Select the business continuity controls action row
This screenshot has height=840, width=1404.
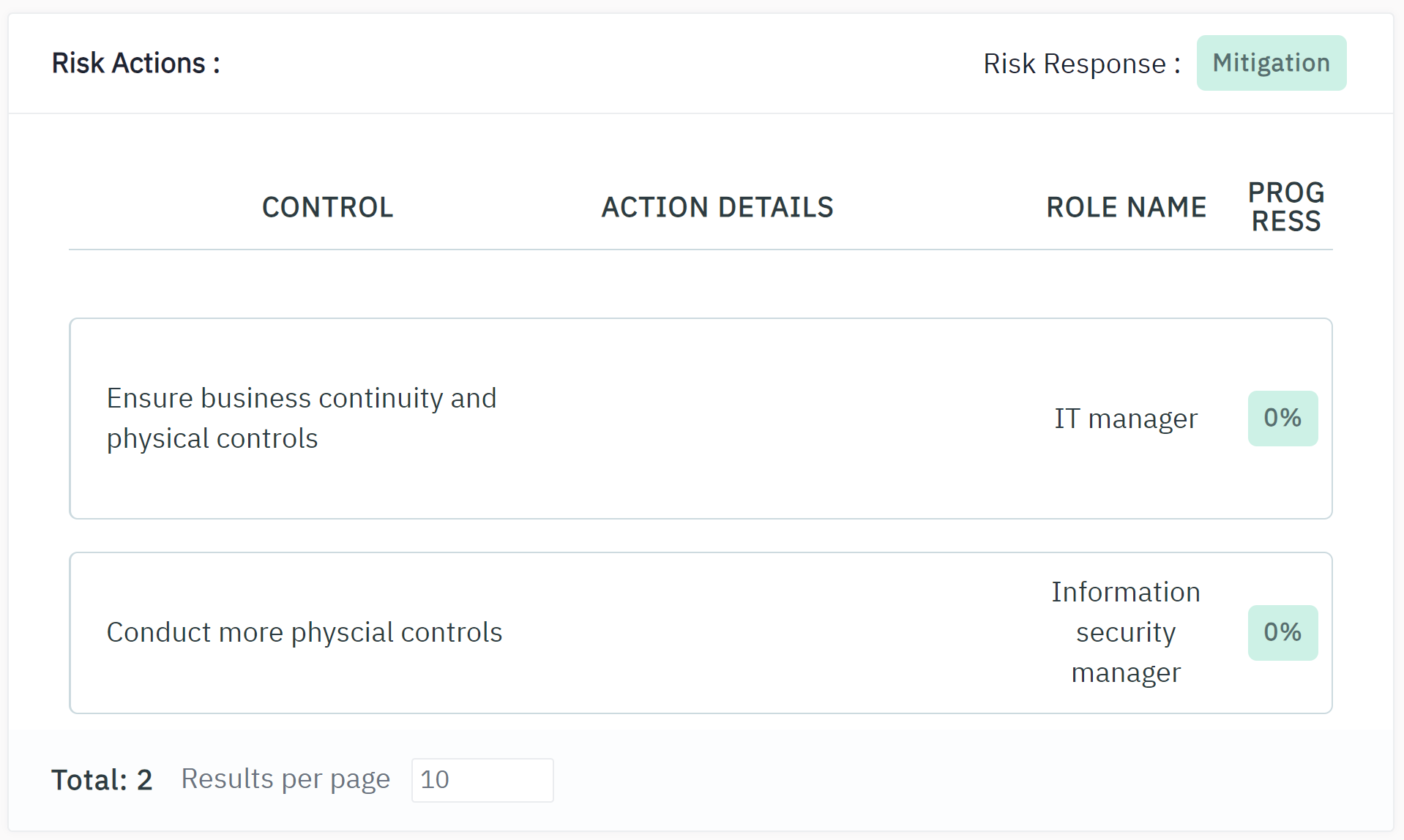[701, 418]
